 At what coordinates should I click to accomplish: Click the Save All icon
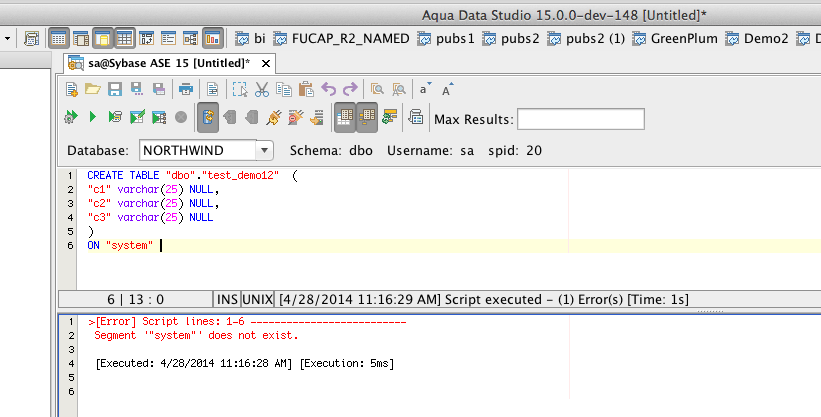coord(159,90)
